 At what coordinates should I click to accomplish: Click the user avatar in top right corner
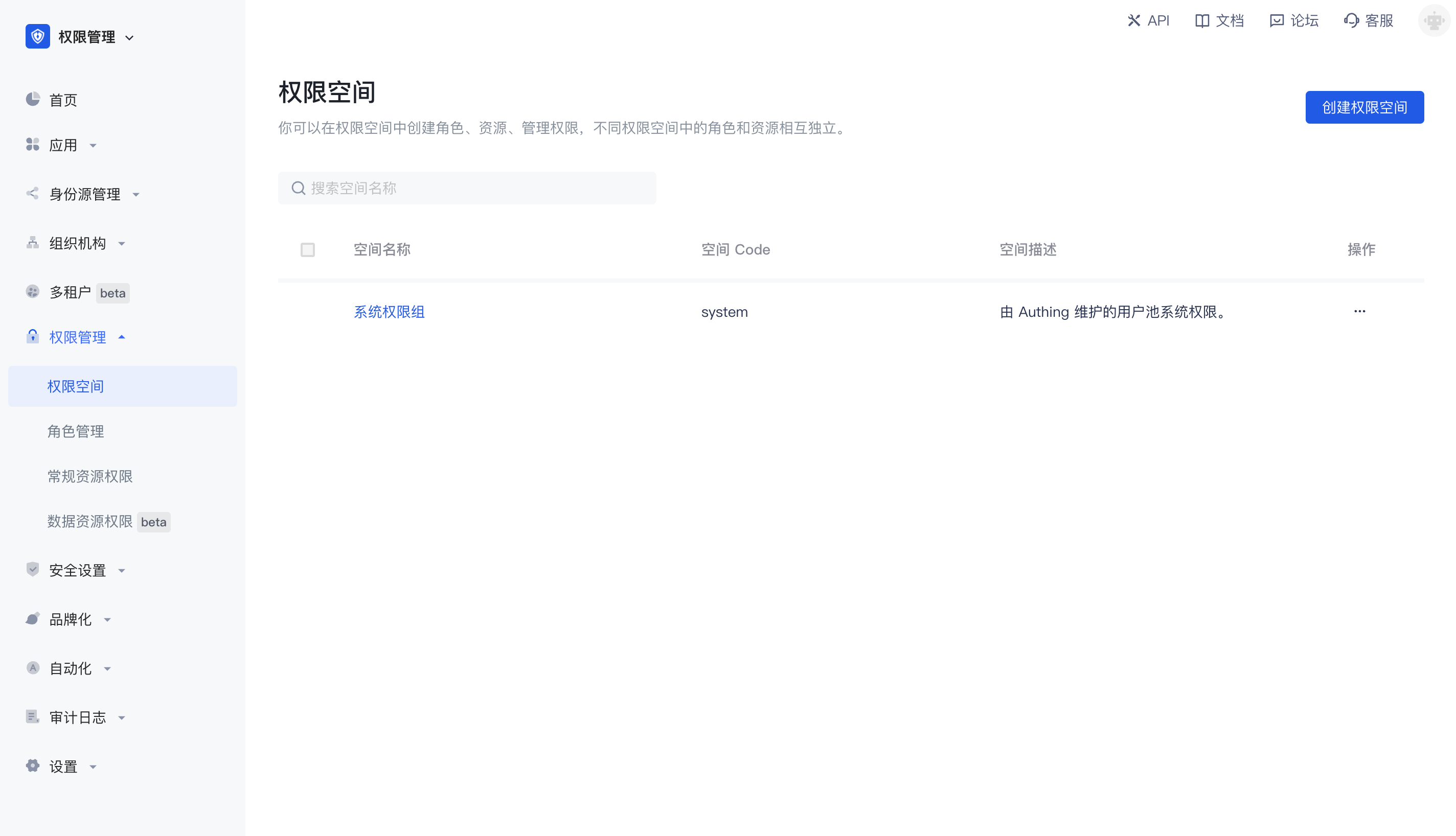[1434, 20]
